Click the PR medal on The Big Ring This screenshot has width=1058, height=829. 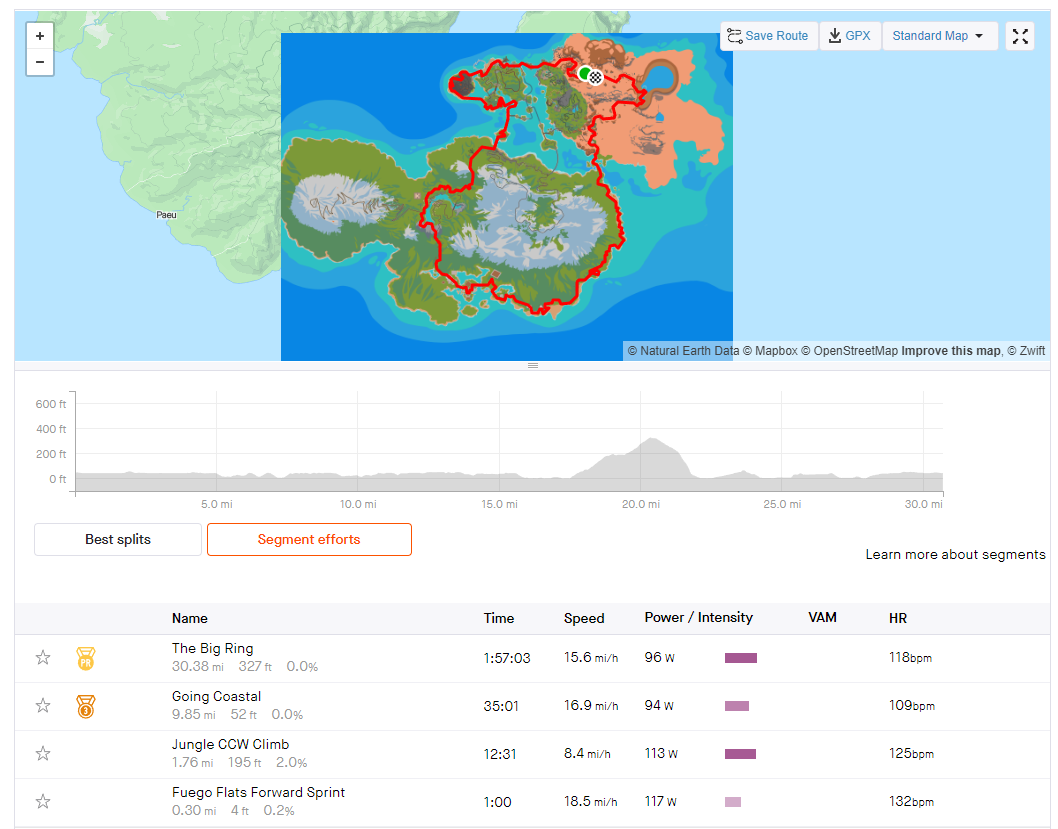tap(86, 658)
